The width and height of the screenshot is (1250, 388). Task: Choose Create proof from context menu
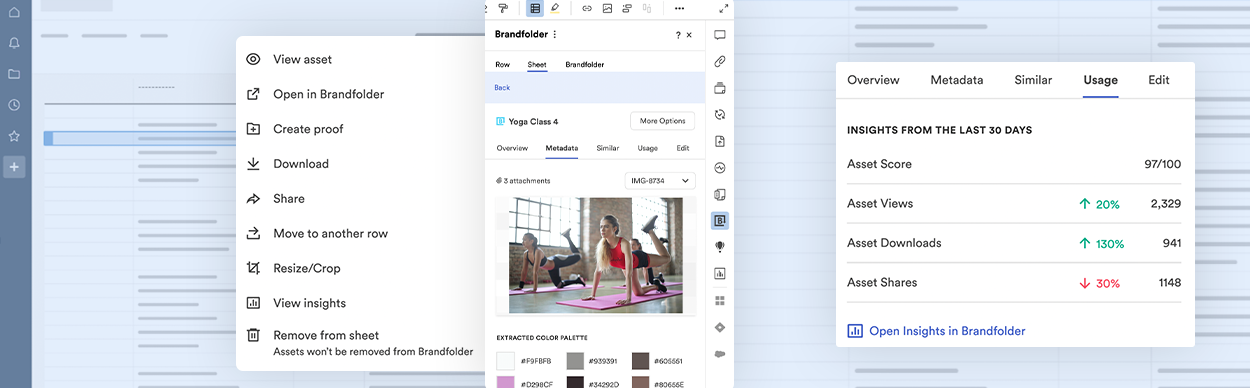308,129
